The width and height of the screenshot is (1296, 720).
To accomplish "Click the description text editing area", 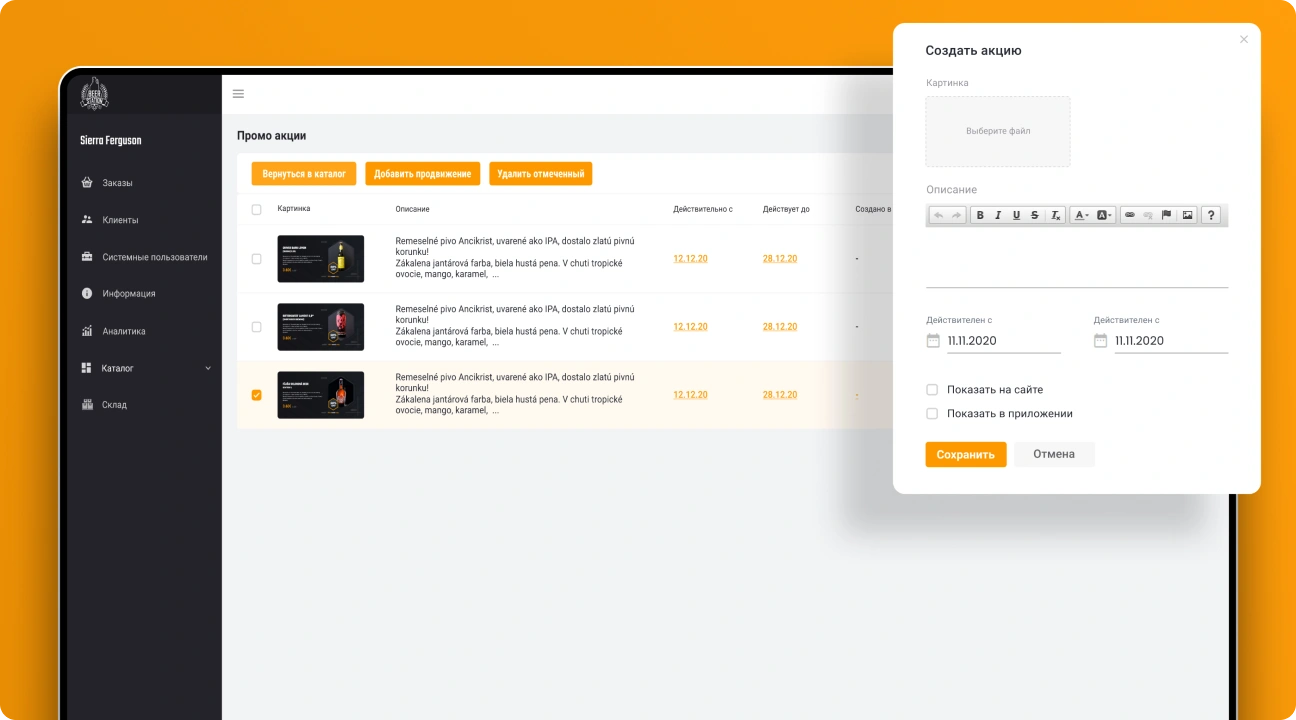I will 1077,257.
